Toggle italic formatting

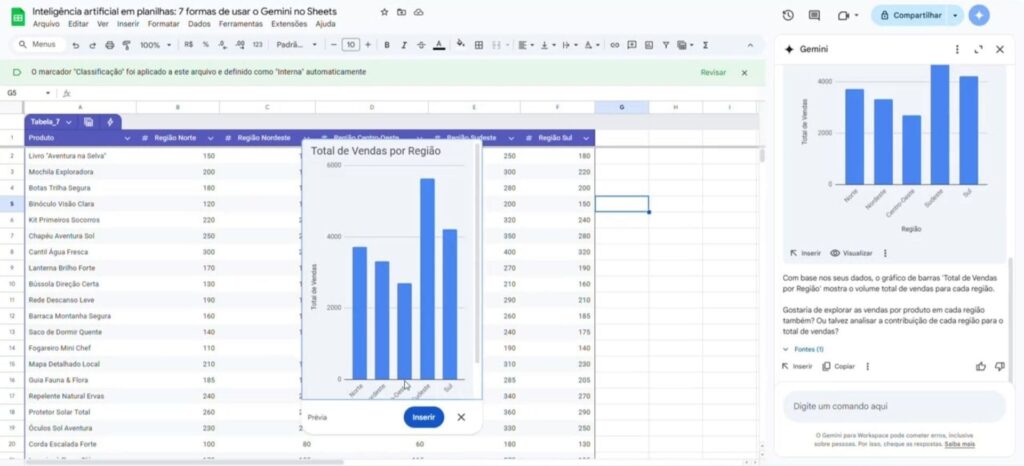[404, 45]
